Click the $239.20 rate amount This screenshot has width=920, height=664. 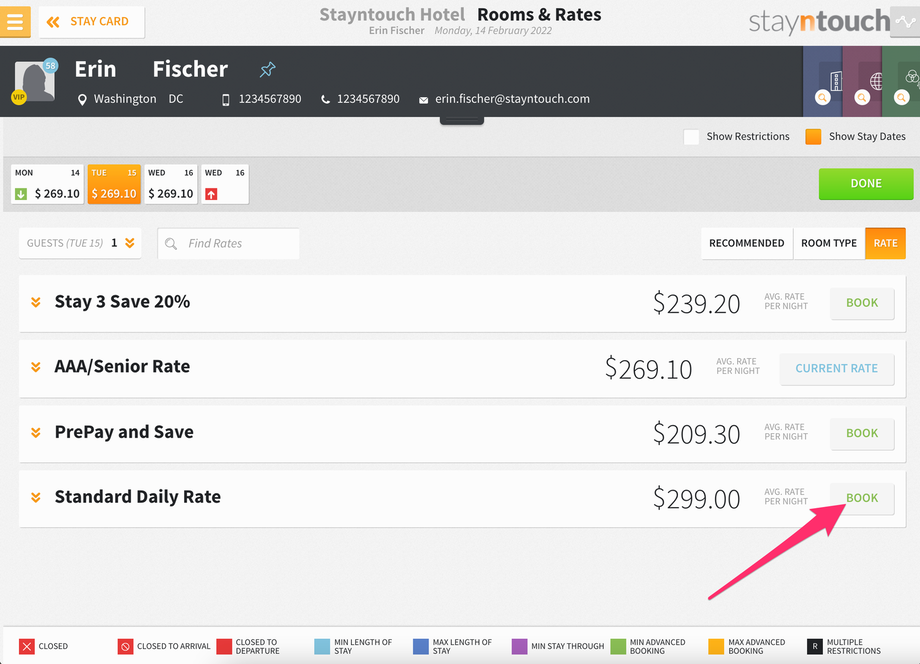696,304
